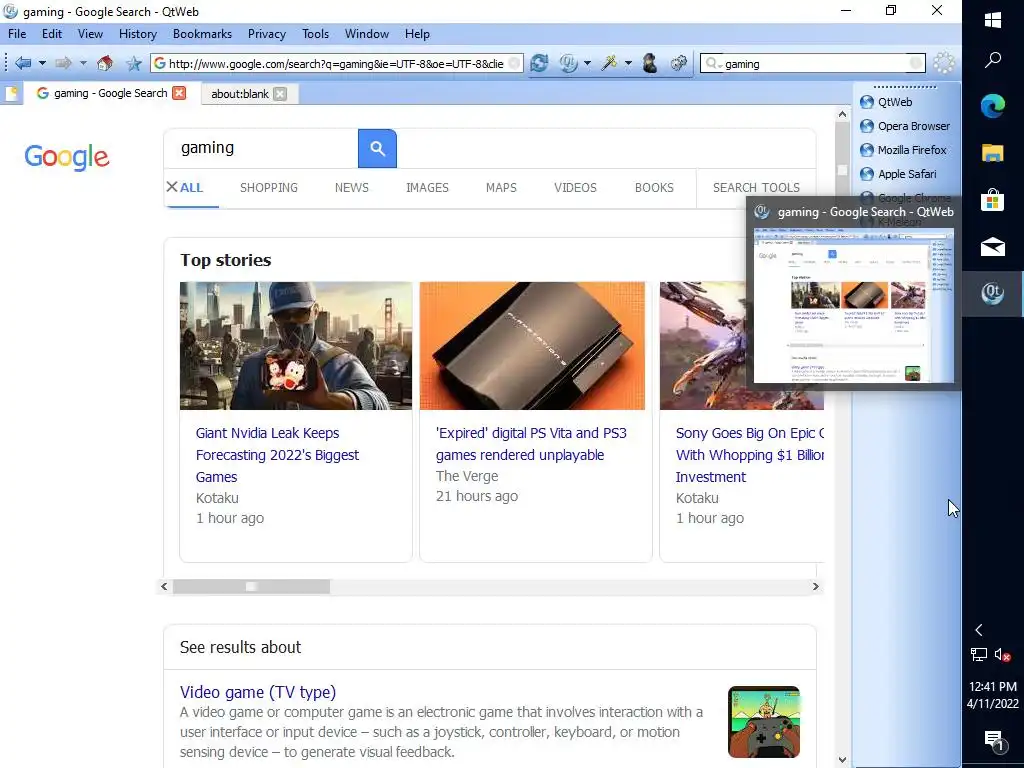Select the BOOKS search filter
This screenshot has width=1024, height=768.
coord(654,187)
